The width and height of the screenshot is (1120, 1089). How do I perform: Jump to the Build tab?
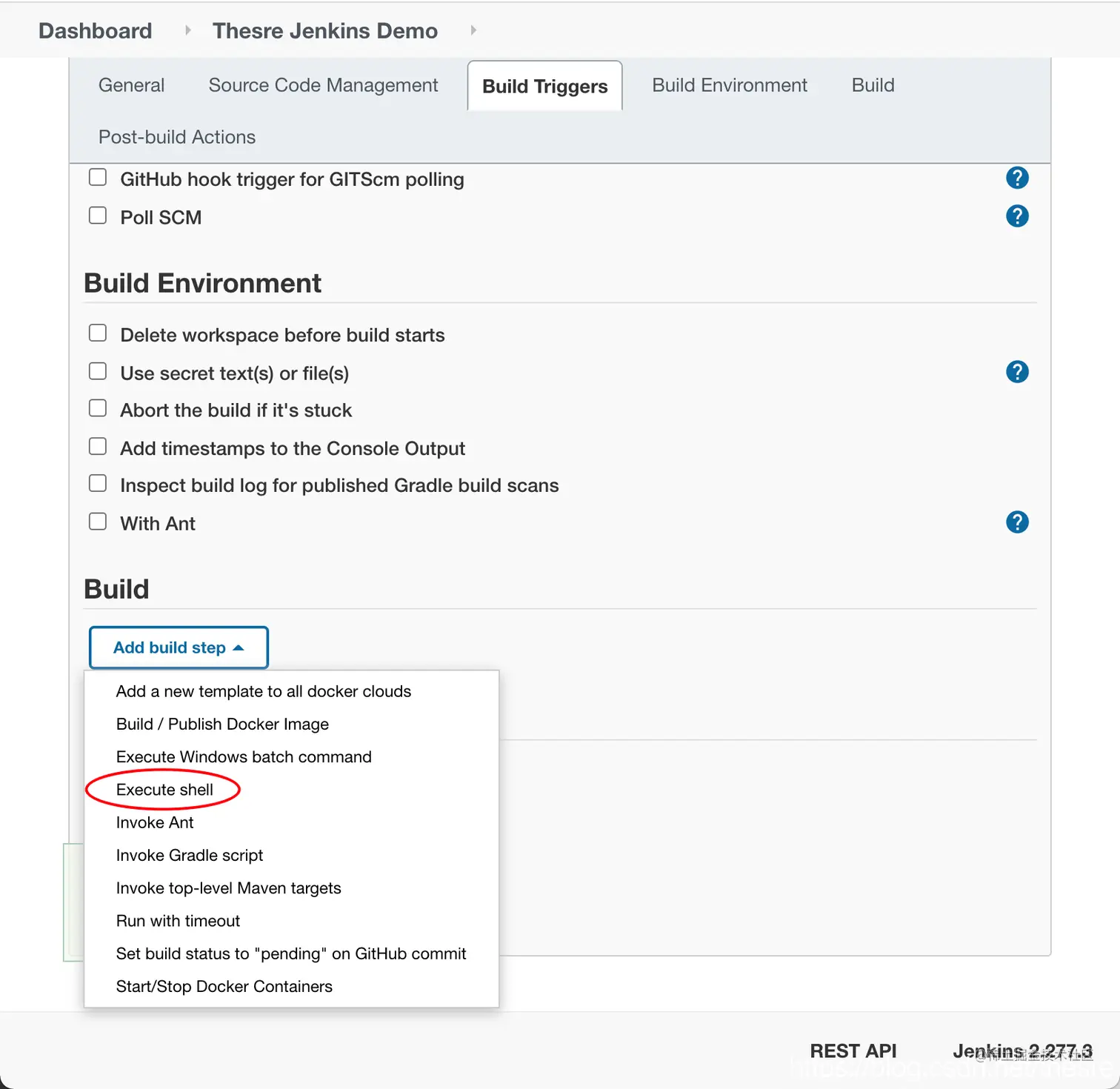pyautogui.click(x=873, y=85)
